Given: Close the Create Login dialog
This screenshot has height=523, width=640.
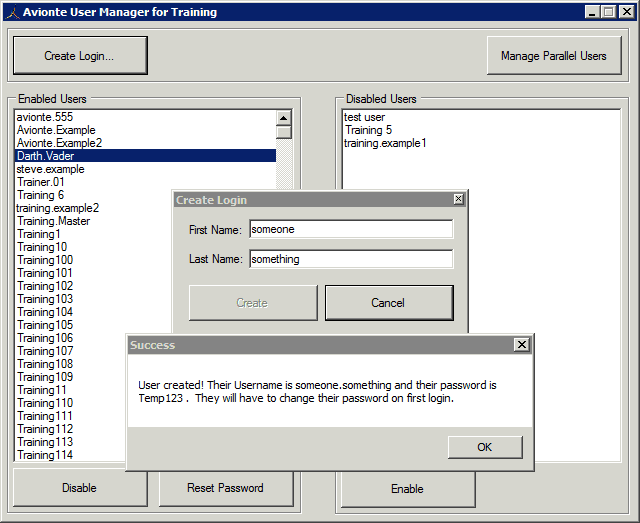Looking at the screenshot, I should coord(458,199).
